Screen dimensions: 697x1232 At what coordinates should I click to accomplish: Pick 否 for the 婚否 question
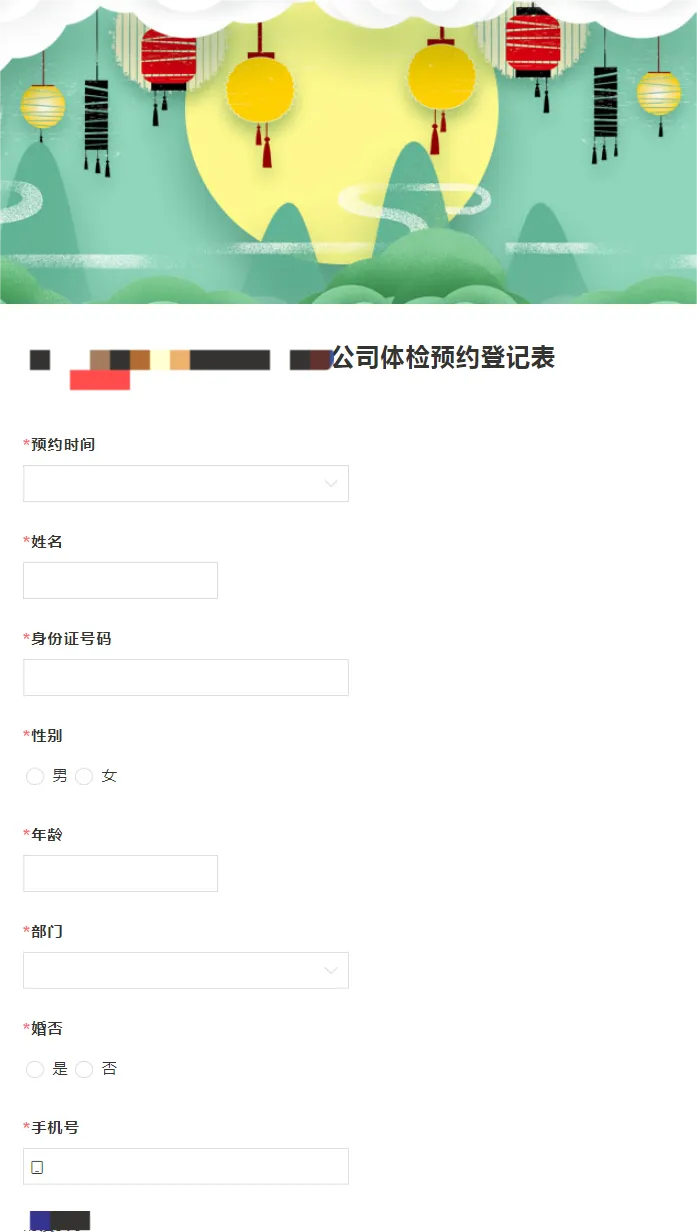click(x=85, y=1070)
